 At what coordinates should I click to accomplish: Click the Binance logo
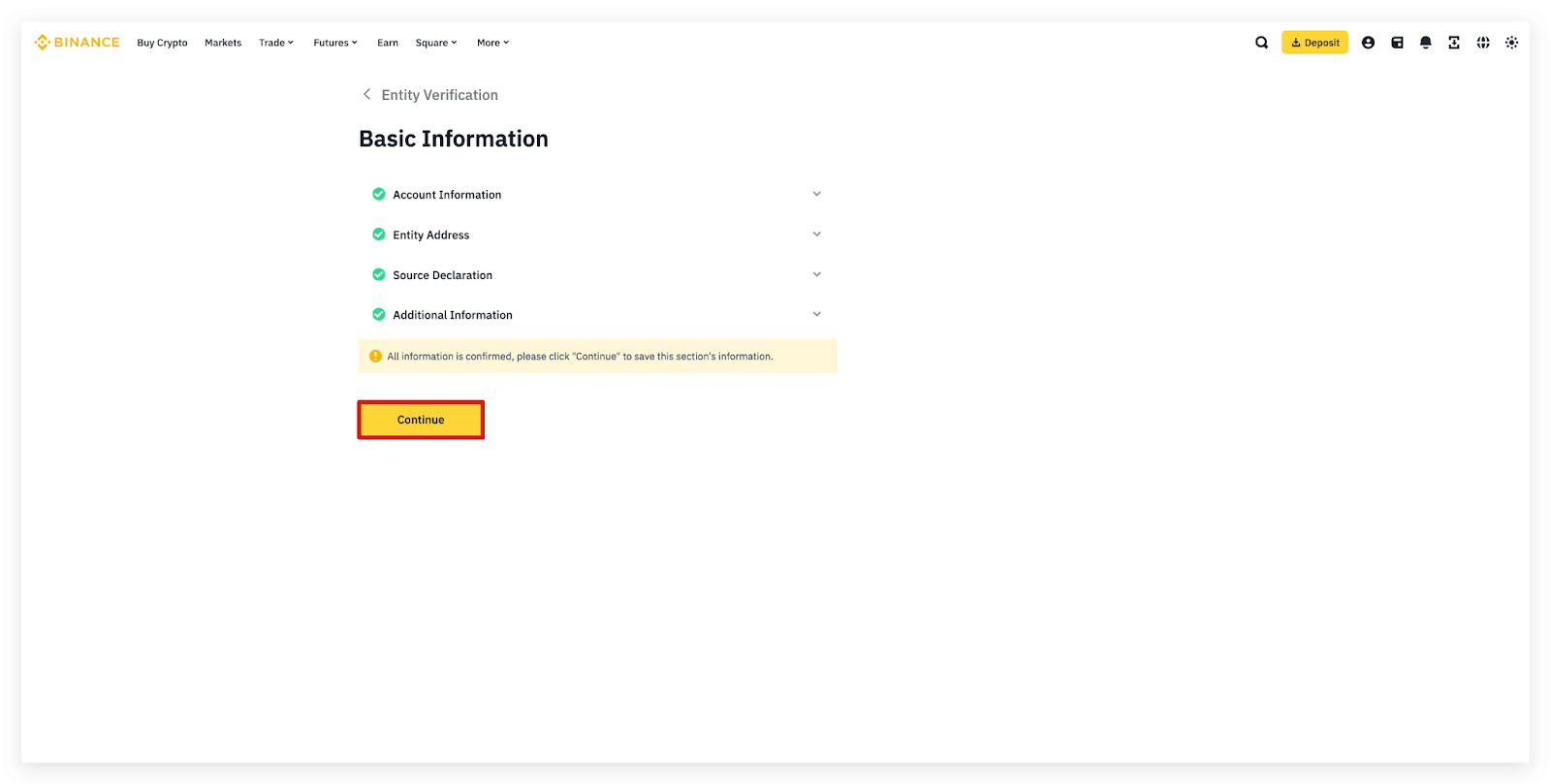(x=78, y=43)
